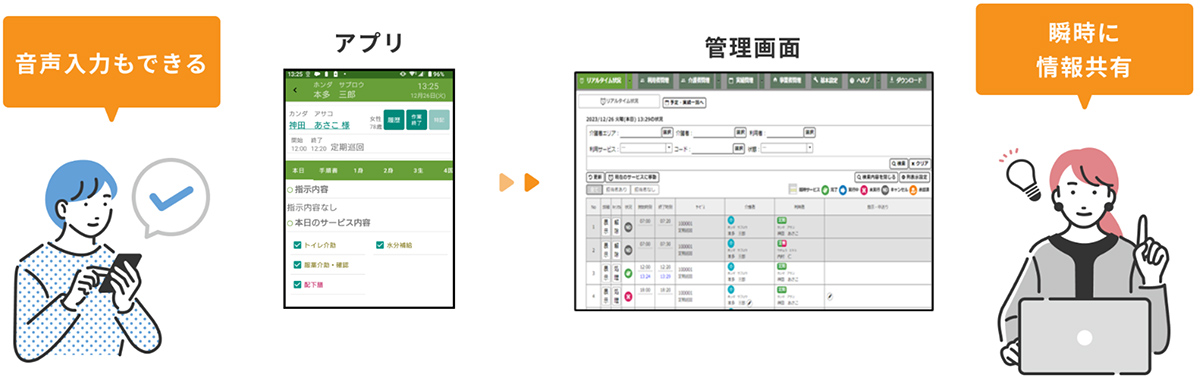Click 選択 button next to 利用者 field

pyautogui.click(x=810, y=132)
